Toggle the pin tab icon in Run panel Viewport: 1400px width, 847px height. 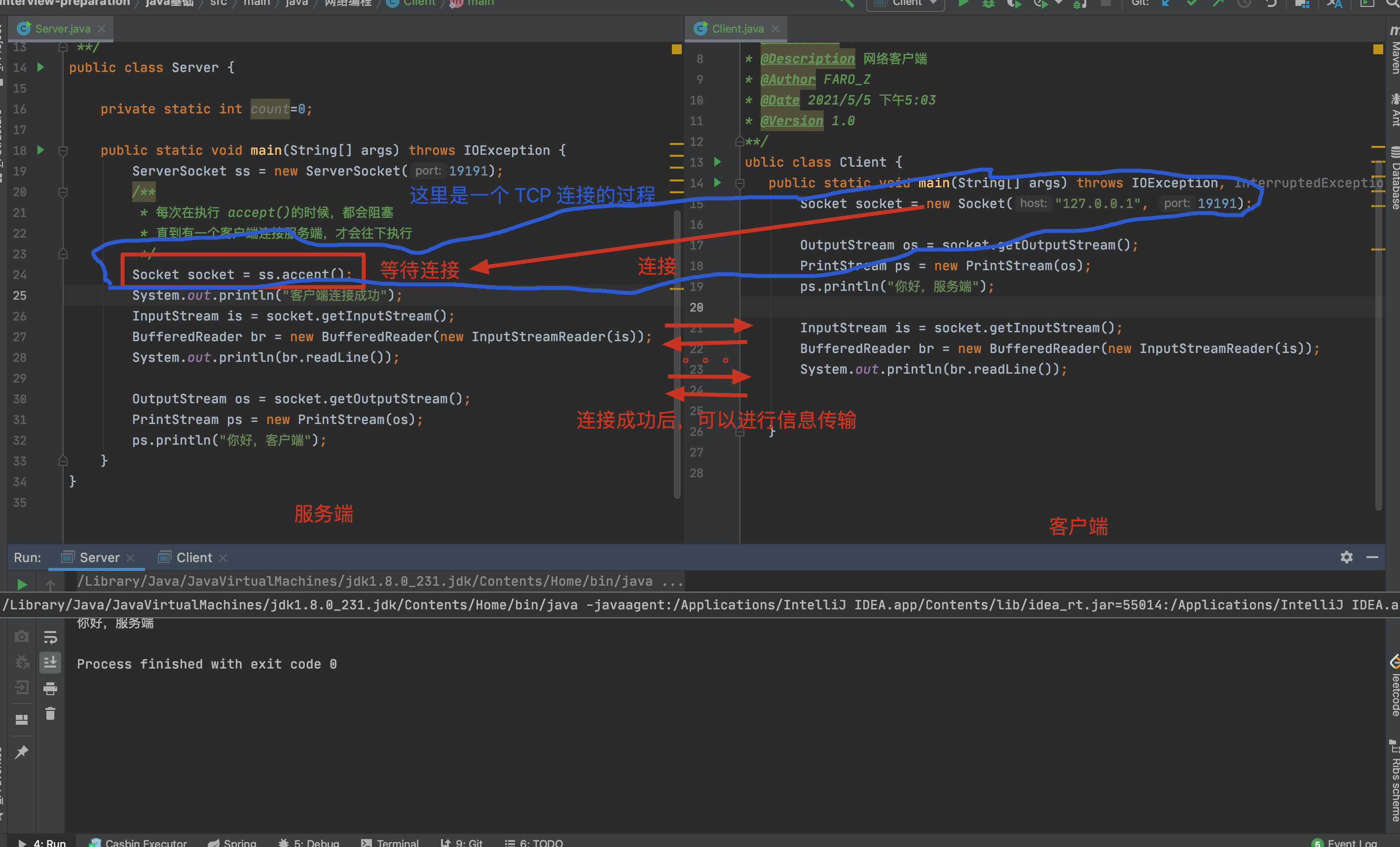(22, 752)
